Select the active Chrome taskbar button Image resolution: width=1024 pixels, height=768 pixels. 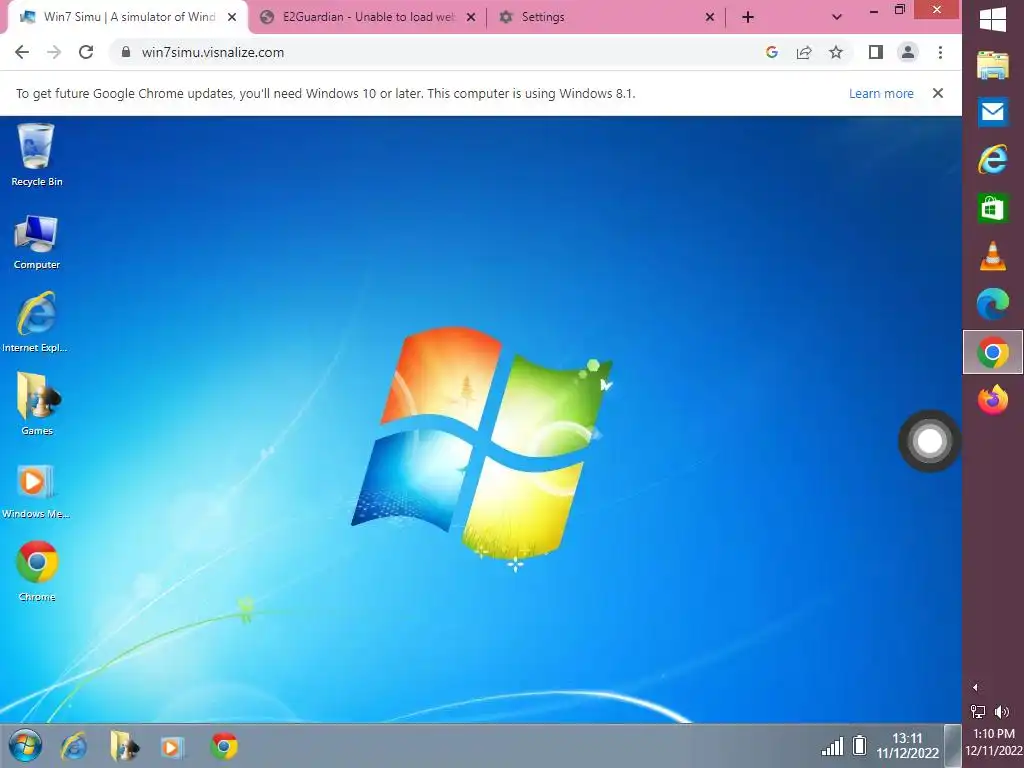[993, 353]
